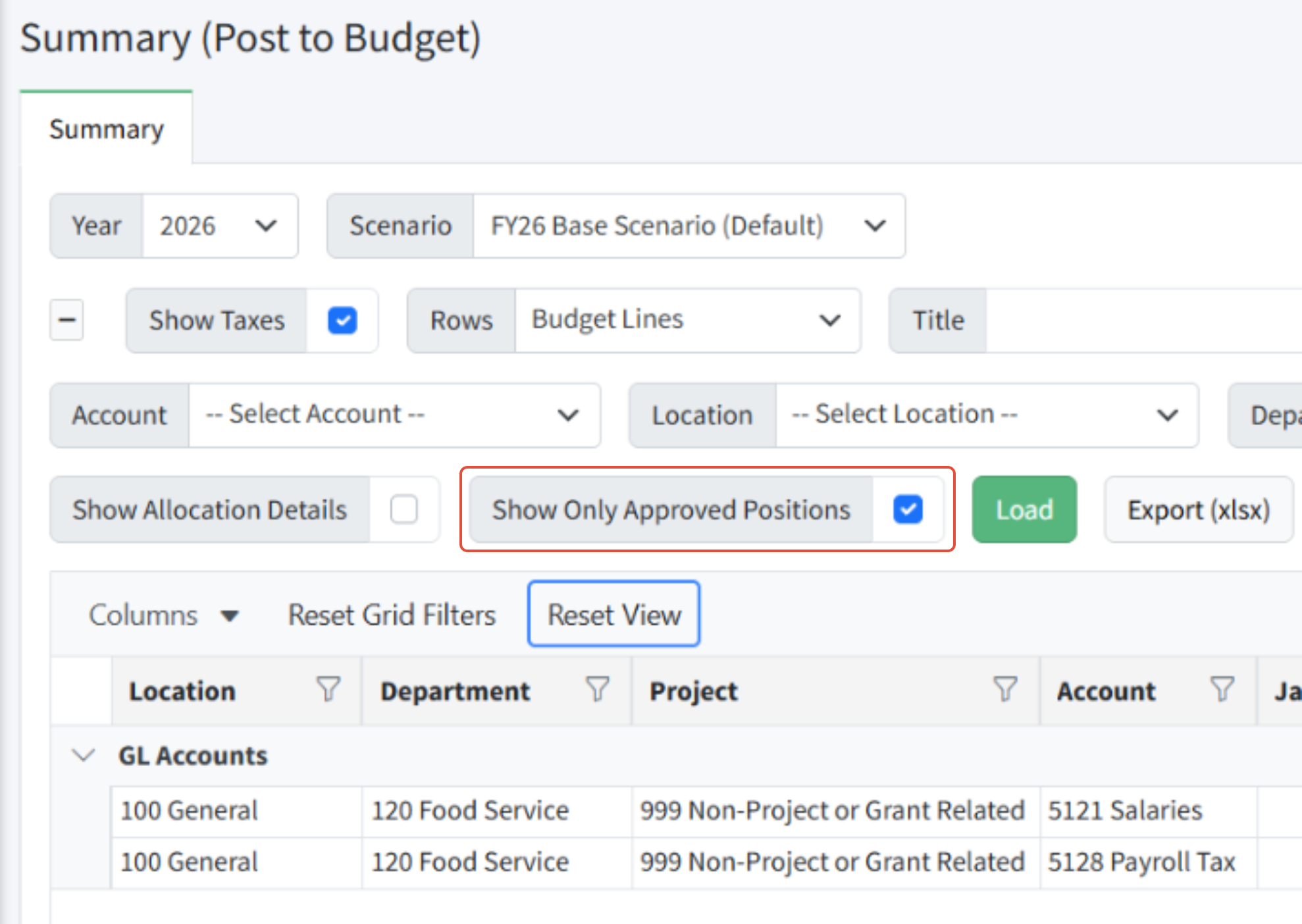Switch to the Summary tab
The height and width of the screenshot is (924, 1302).
pyautogui.click(x=107, y=129)
